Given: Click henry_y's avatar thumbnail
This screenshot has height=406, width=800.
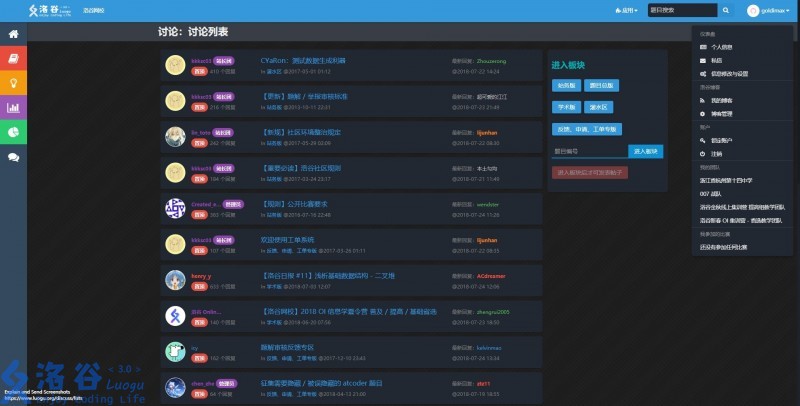Looking at the screenshot, I should [175, 281].
